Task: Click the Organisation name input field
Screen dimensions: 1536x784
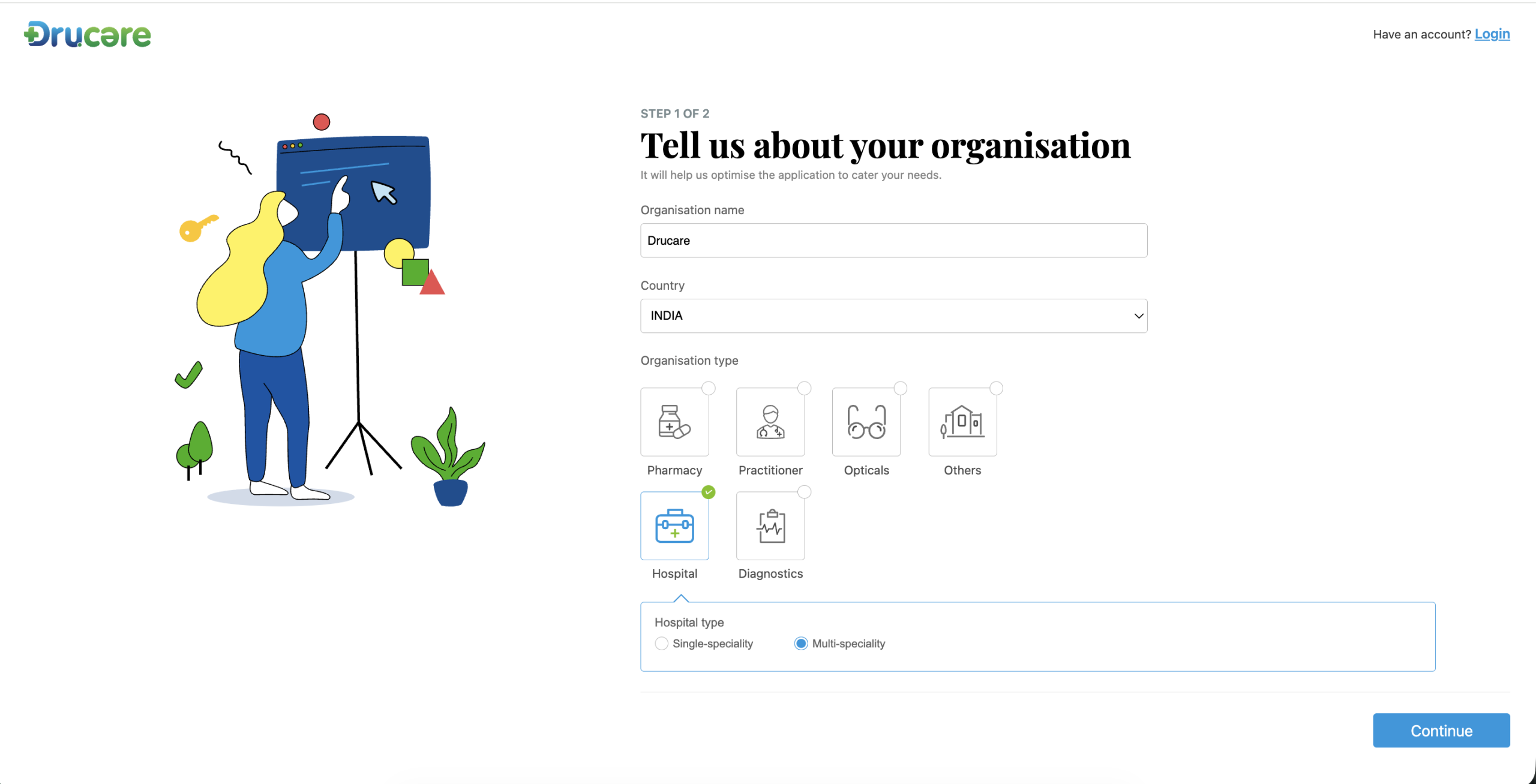Action: click(893, 241)
